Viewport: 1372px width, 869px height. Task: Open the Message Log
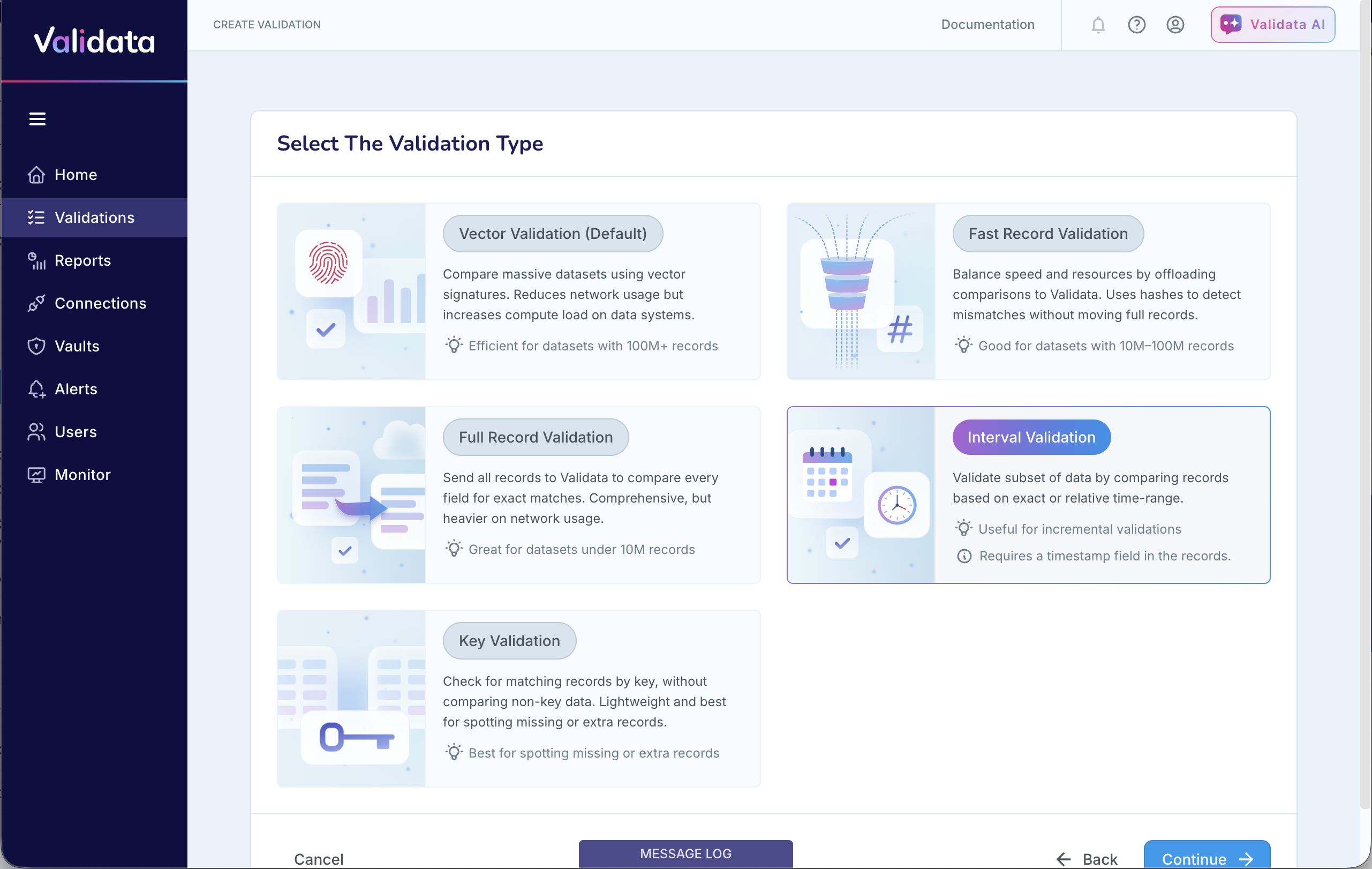[685, 853]
